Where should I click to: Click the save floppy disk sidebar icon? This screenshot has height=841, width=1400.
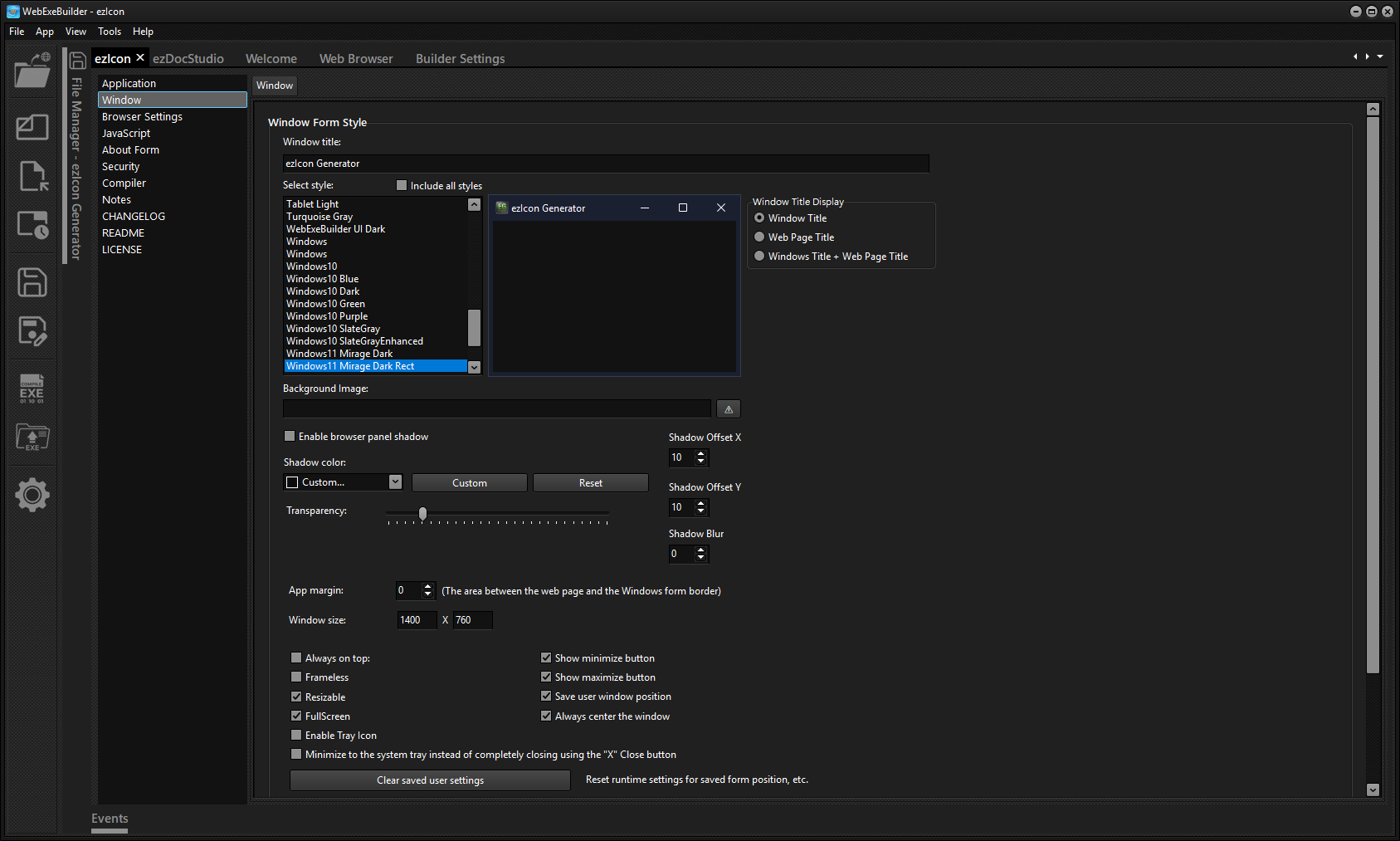tap(32, 282)
